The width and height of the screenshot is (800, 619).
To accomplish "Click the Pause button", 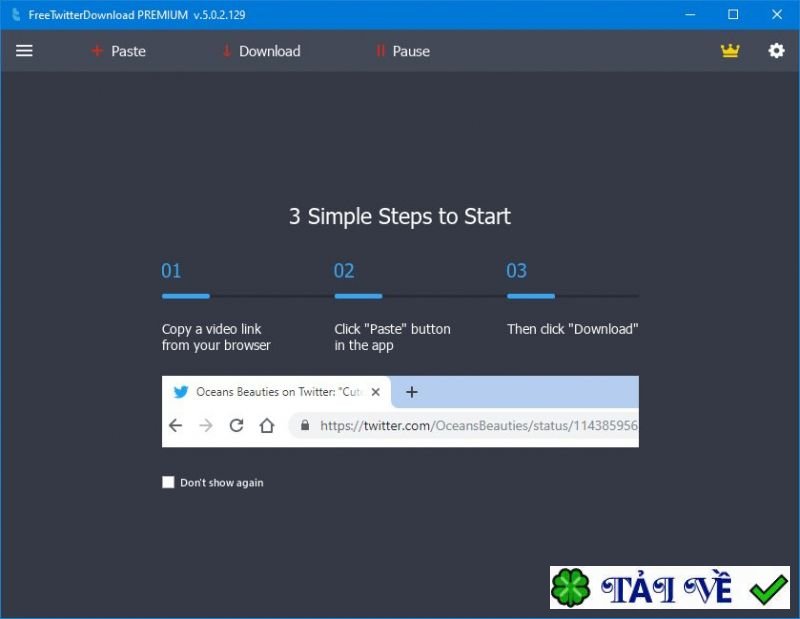I will coord(403,51).
